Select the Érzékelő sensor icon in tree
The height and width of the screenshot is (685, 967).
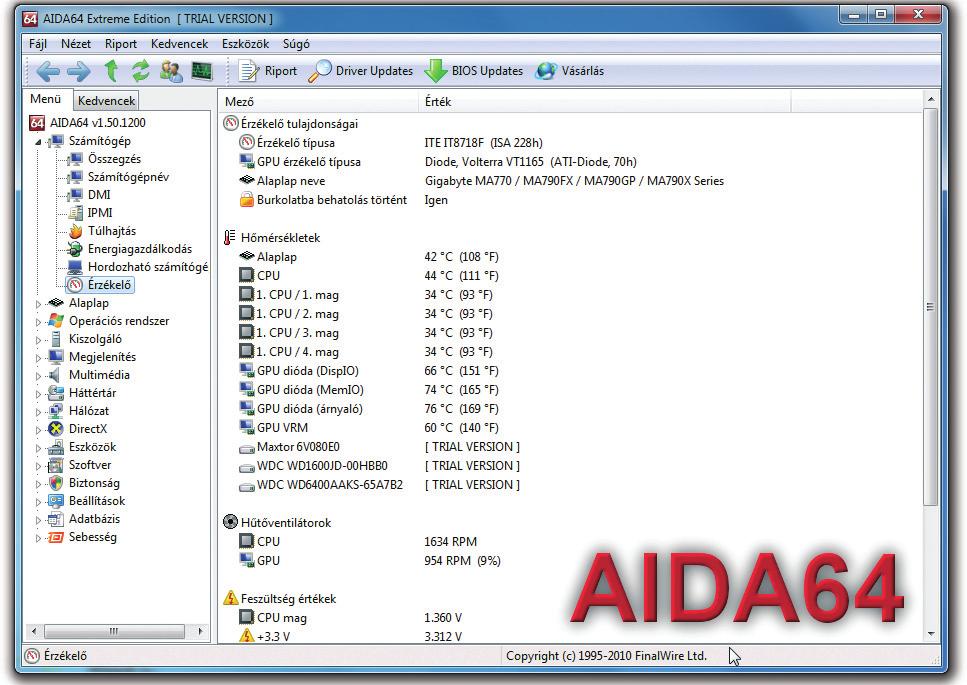[75, 285]
